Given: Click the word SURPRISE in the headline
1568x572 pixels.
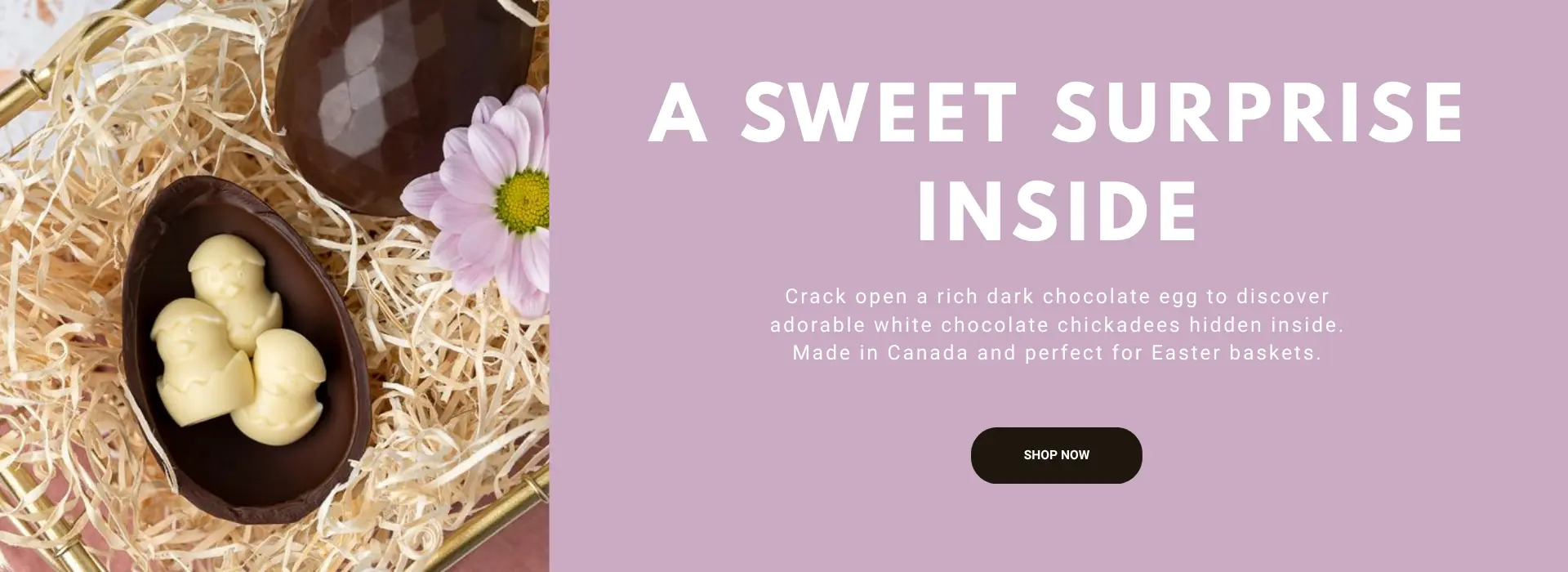Looking at the screenshot, I should click(x=1258, y=112).
